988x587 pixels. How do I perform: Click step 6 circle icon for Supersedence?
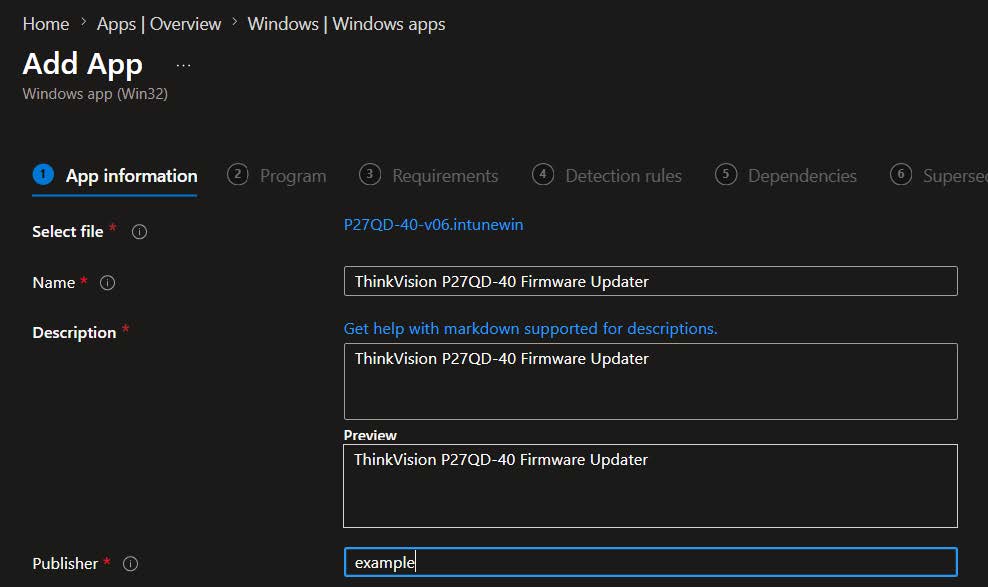point(901,174)
